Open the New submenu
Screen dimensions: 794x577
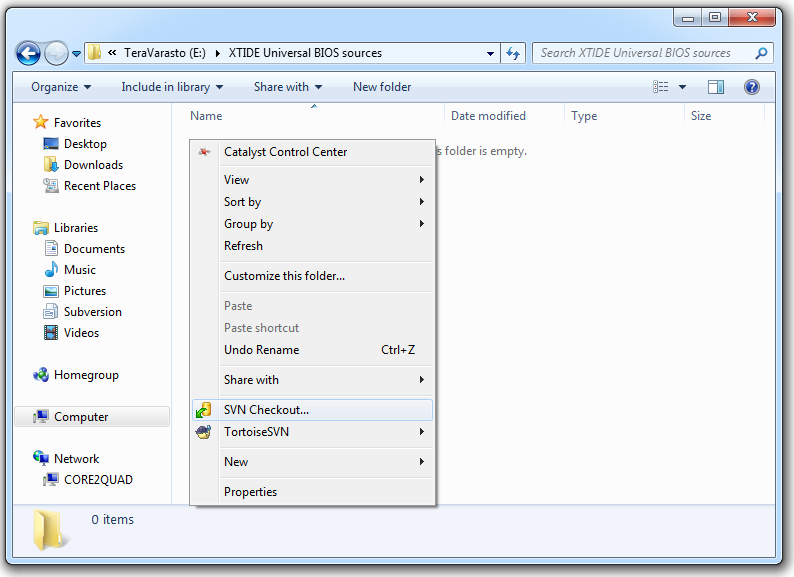tap(313, 462)
